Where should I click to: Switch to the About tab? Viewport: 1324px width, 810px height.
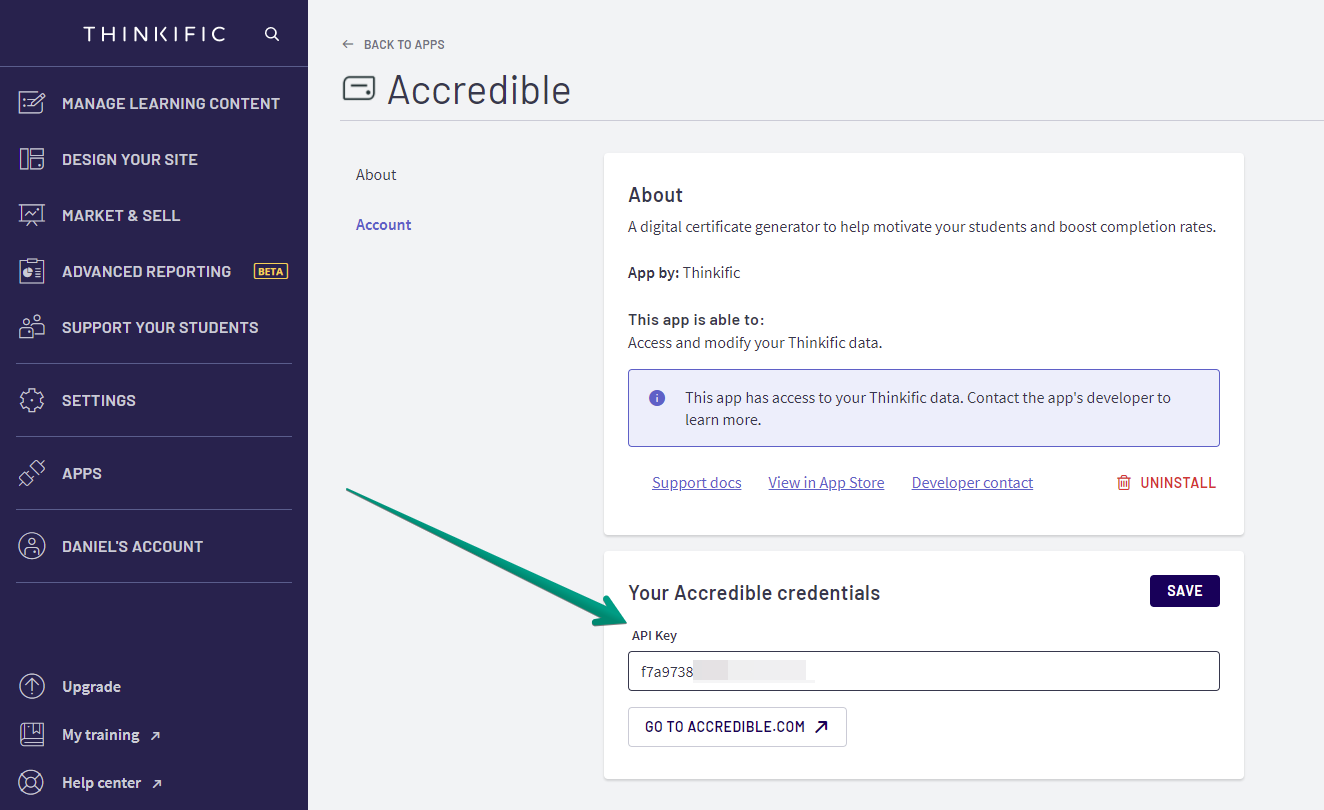click(376, 175)
